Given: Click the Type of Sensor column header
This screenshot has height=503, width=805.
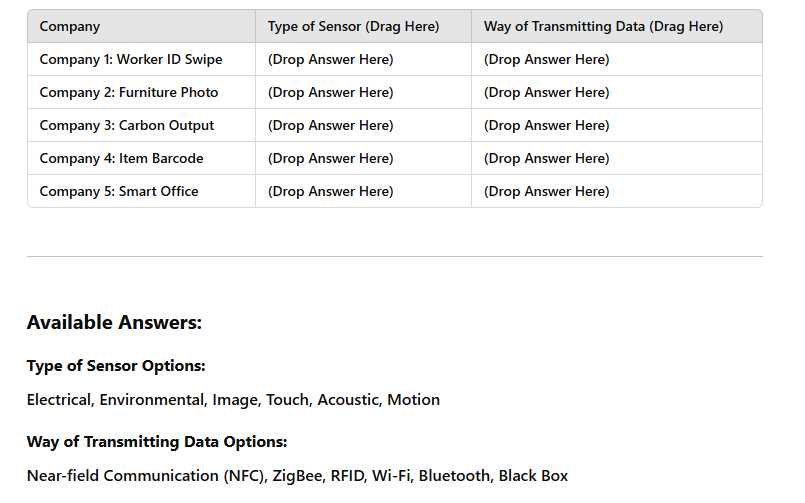Looking at the screenshot, I should 353,26.
